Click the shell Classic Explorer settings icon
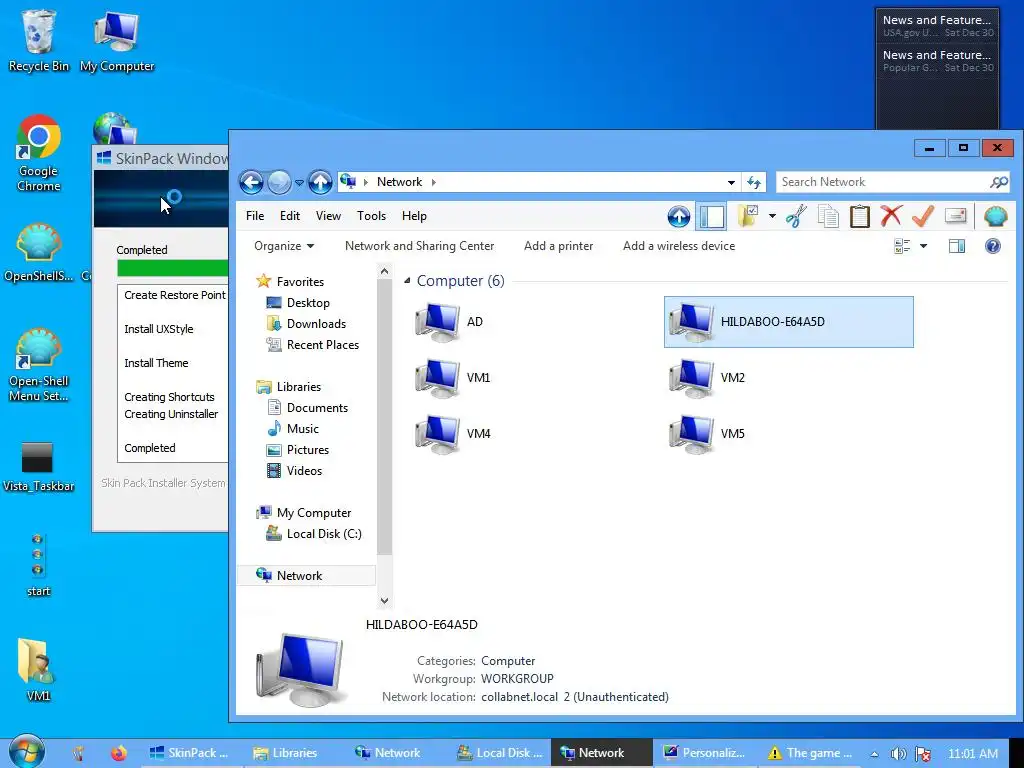Image resolution: width=1024 pixels, height=768 pixels. click(x=995, y=216)
